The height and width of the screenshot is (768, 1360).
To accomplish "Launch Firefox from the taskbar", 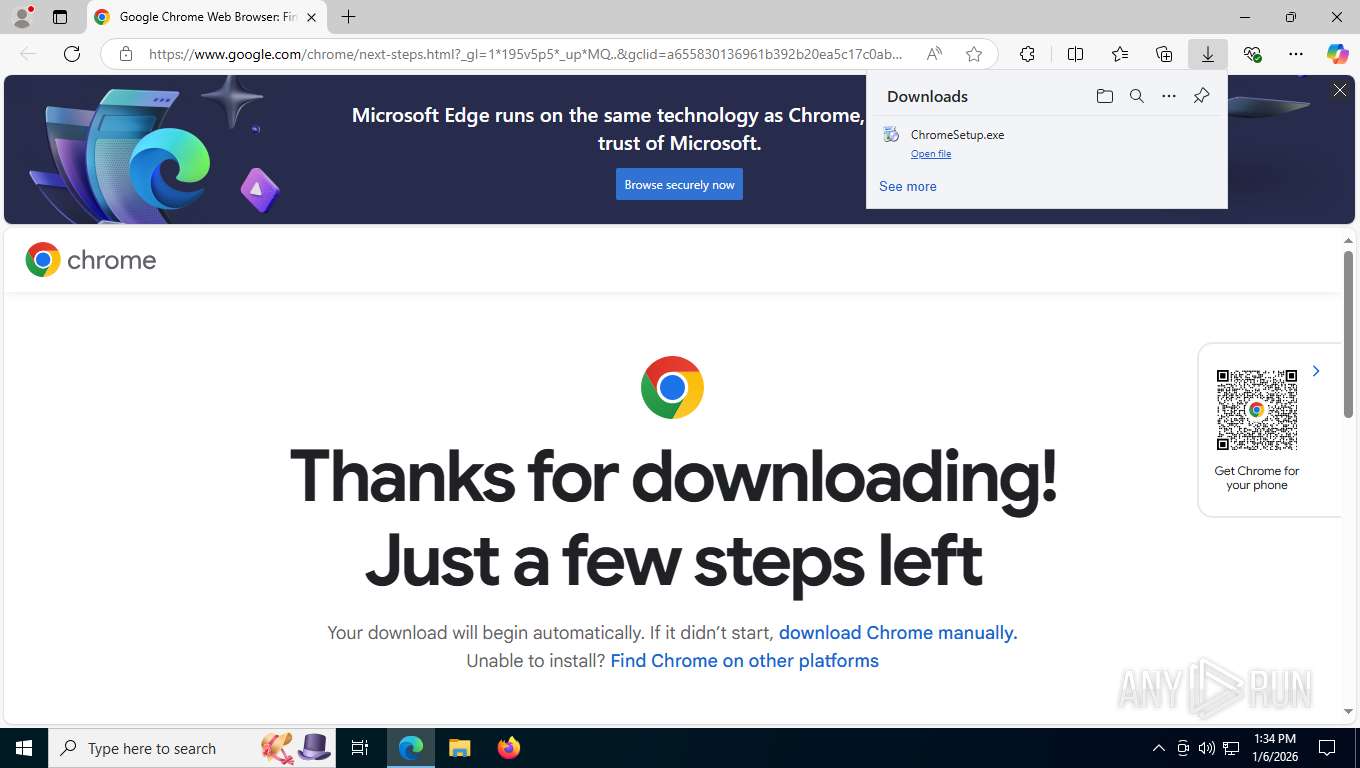I will (509, 748).
